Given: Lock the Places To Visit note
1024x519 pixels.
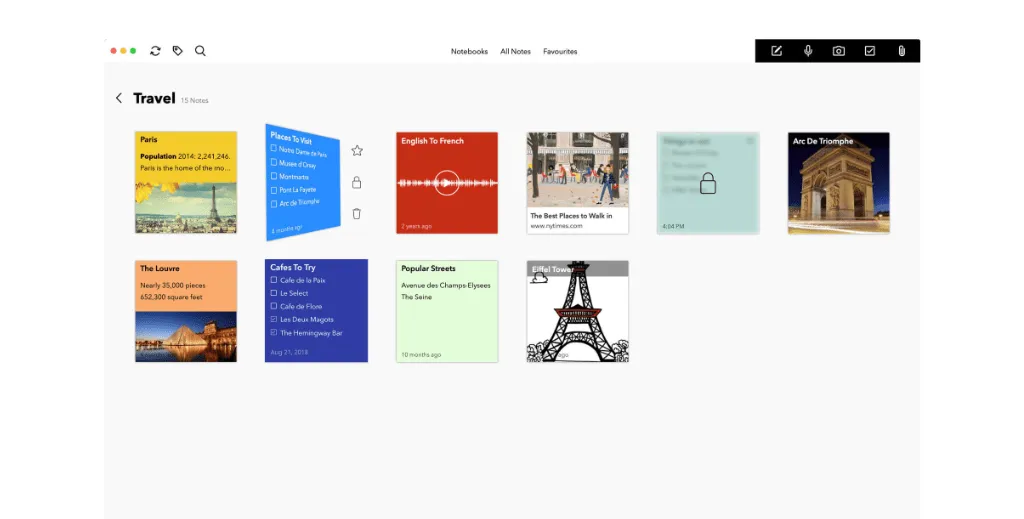Looking at the screenshot, I should click(357, 182).
